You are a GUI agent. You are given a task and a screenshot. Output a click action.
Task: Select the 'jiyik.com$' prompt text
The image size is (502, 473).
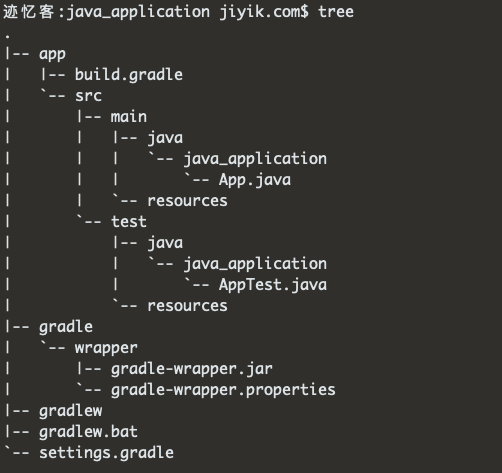tap(264, 13)
